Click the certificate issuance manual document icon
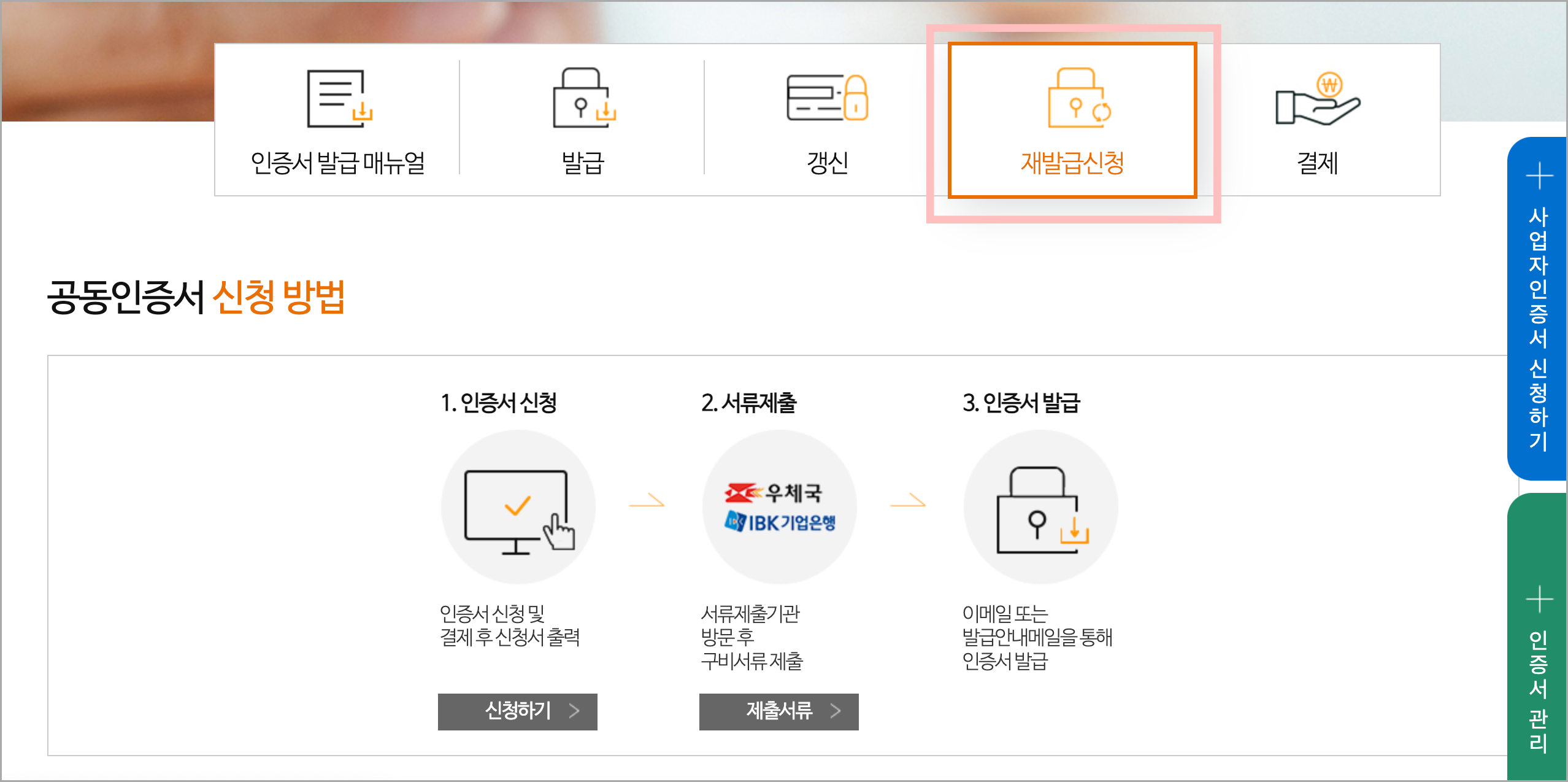The height and width of the screenshot is (782, 1568). click(x=339, y=98)
